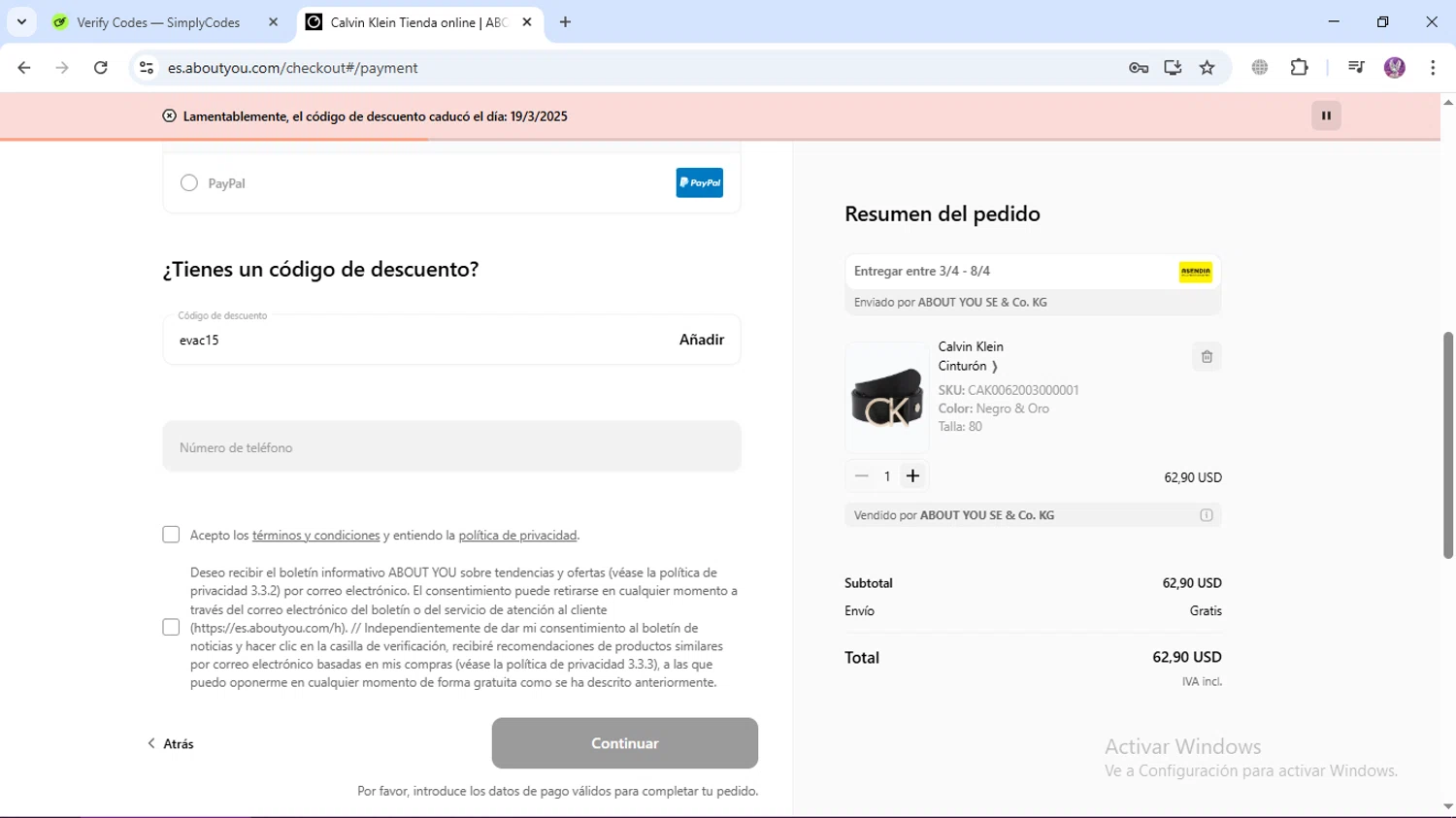This screenshot has height=818, width=1456.
Task: Click the yellow delivery carrier logo
Action: (x=1196, y=272)
